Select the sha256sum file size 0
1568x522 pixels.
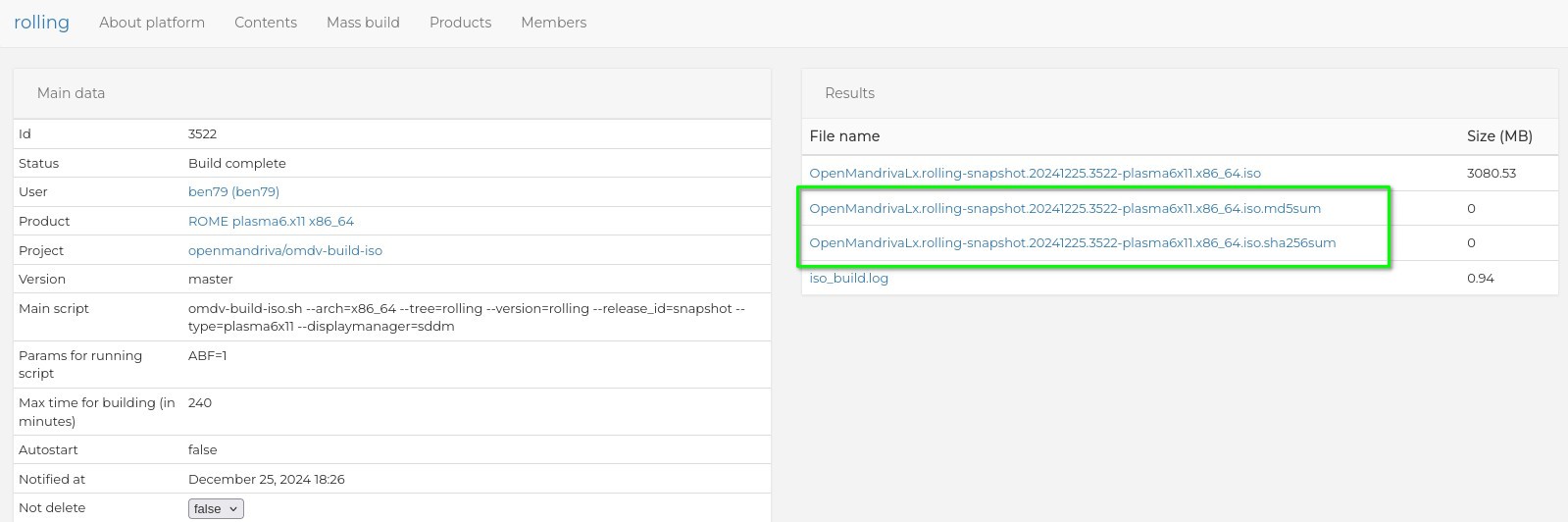pyautogui.click(x=1471, y=242)
